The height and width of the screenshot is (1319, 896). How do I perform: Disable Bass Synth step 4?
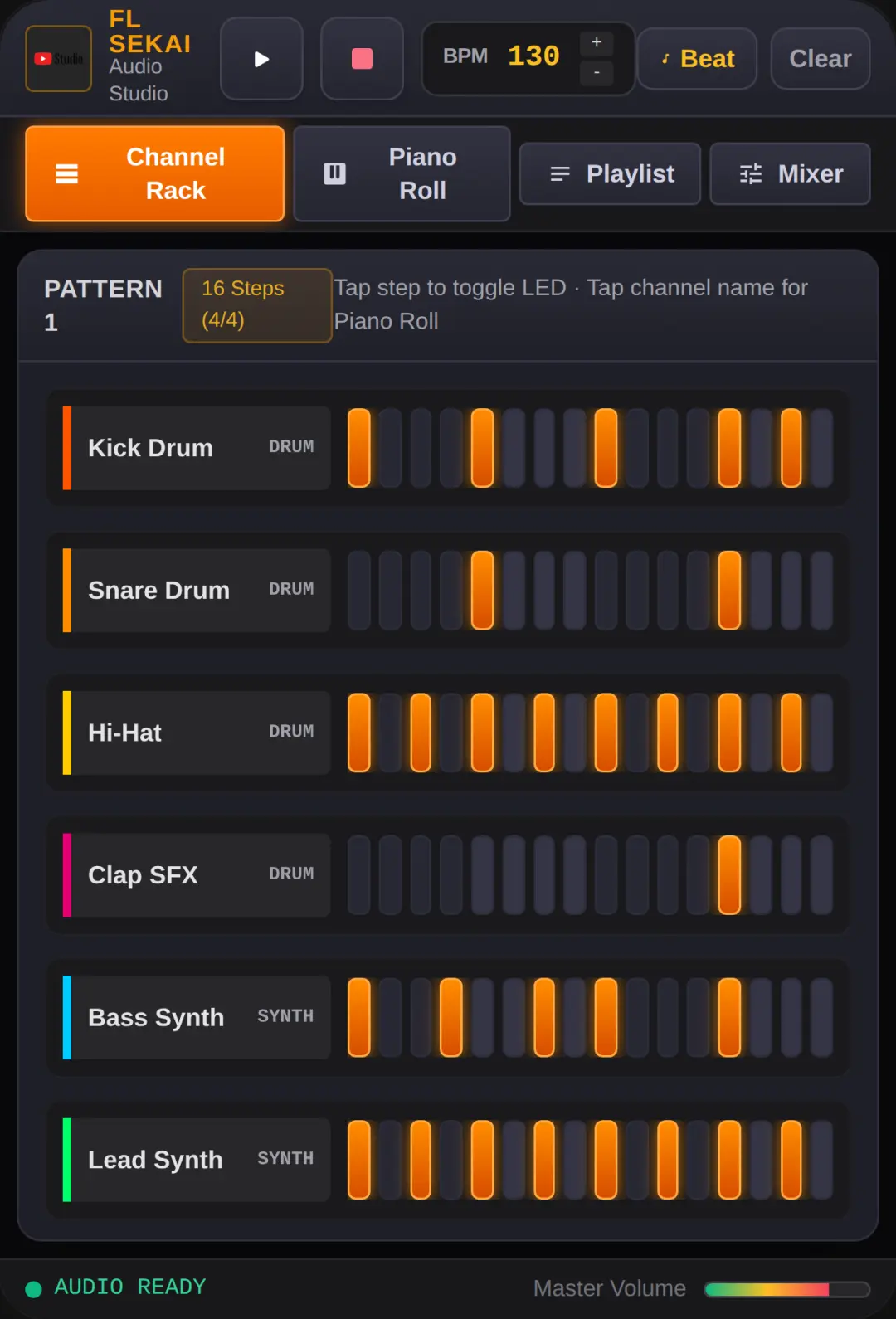(451, 1017)
